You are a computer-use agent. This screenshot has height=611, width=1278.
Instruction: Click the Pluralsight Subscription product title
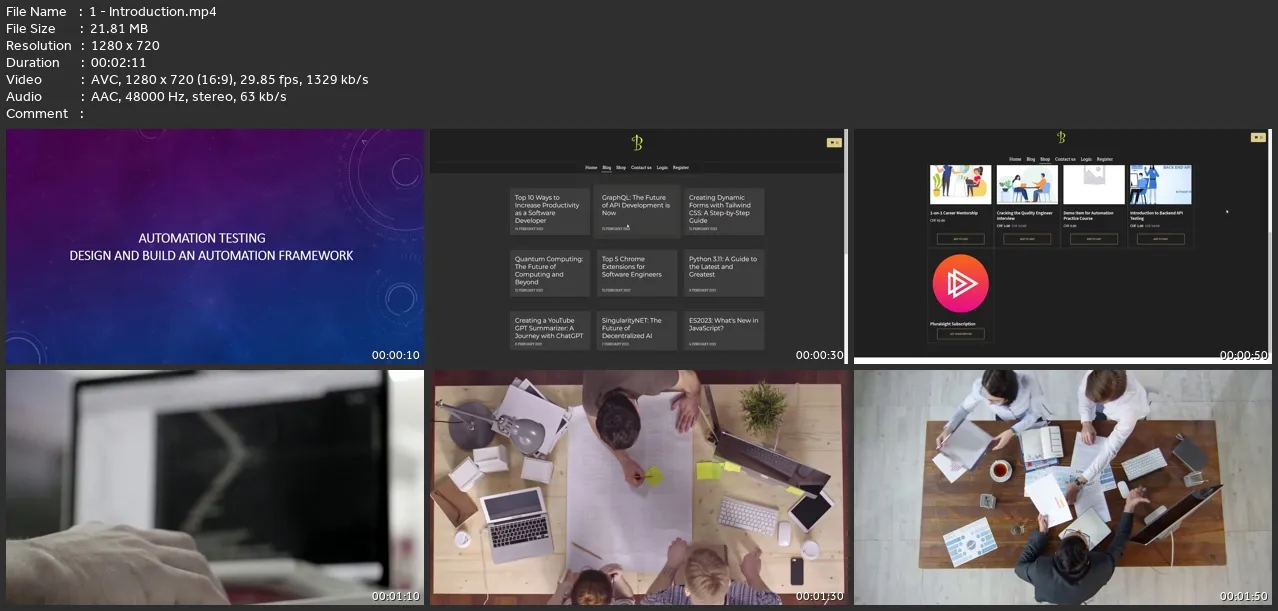pyautogui.click(x=952, y=324)
